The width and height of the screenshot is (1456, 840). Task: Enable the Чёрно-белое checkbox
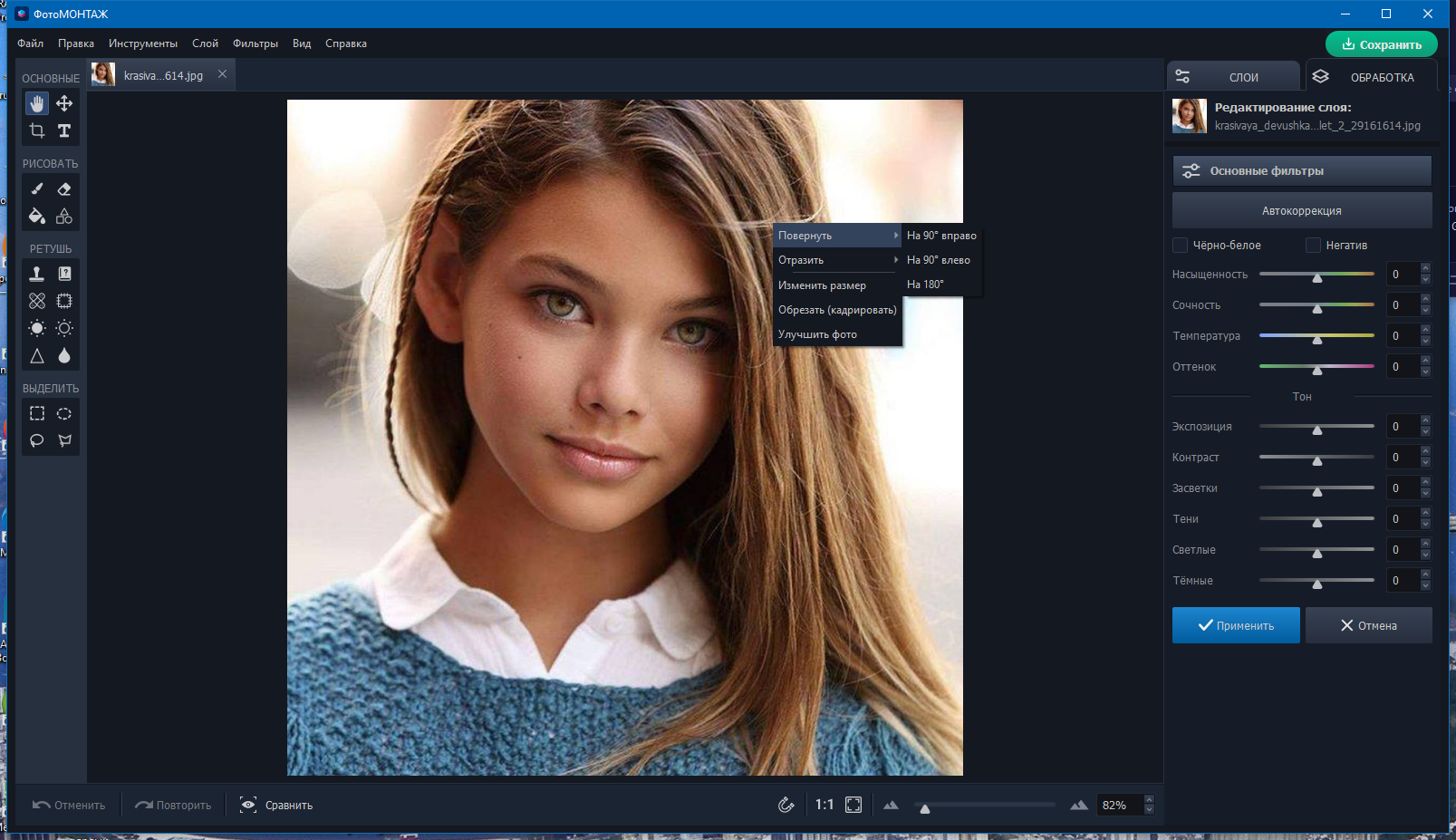(1180, 245)
